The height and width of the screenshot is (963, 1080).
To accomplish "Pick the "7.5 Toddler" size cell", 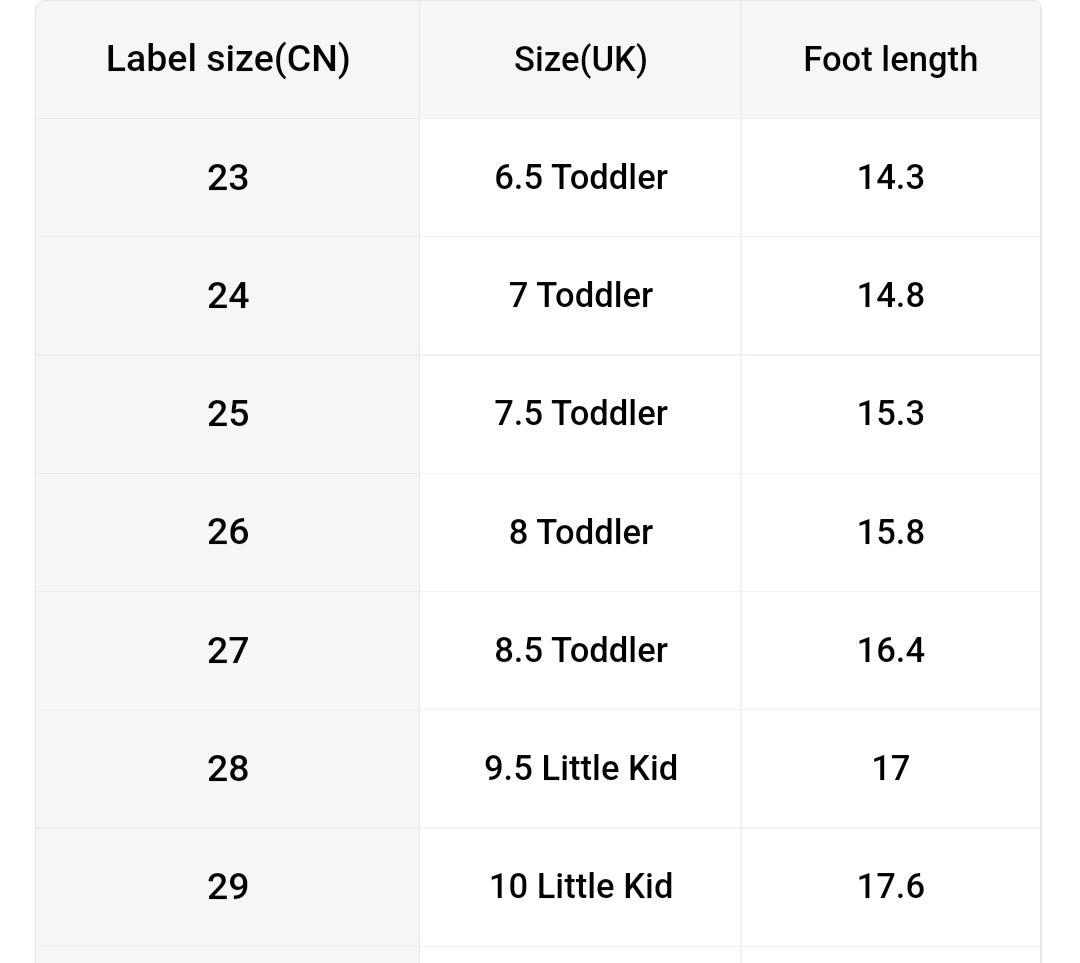I will [x=580, y=414].
